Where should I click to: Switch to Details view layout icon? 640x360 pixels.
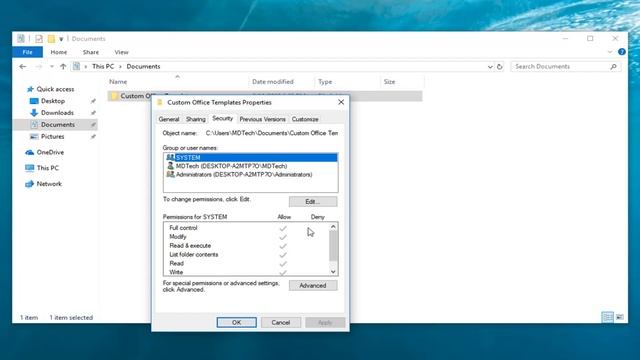tap(607, 317)
